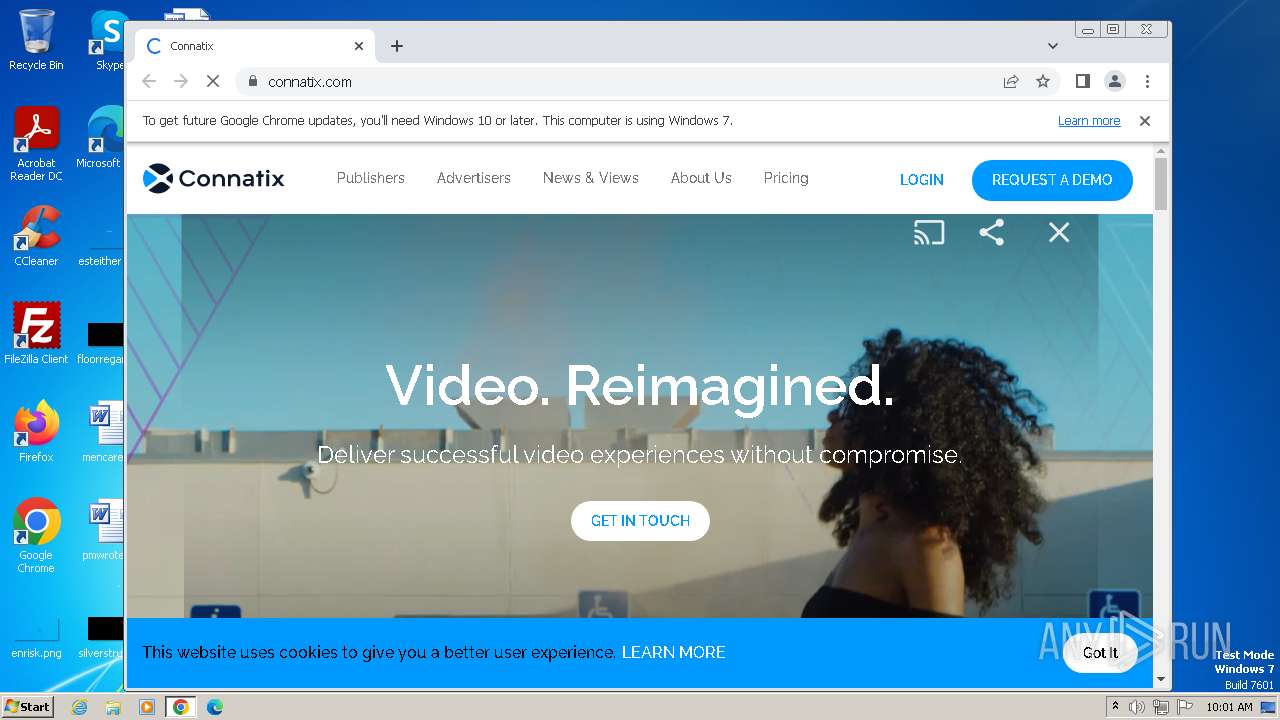
Task: Select the Google Chrome desktop icon
Action: pyautogui.click(x=36, y=536)
